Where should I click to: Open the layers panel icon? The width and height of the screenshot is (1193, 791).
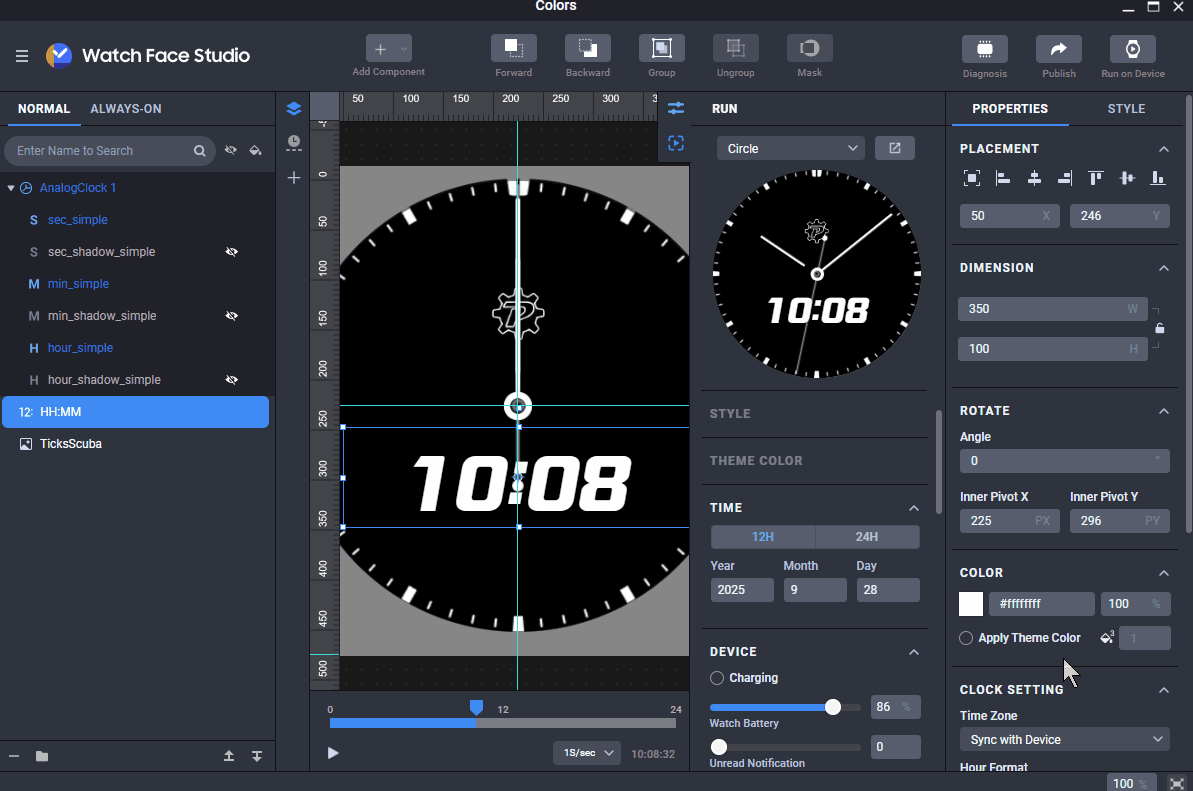pyautogui.click(x=293, y=109)
